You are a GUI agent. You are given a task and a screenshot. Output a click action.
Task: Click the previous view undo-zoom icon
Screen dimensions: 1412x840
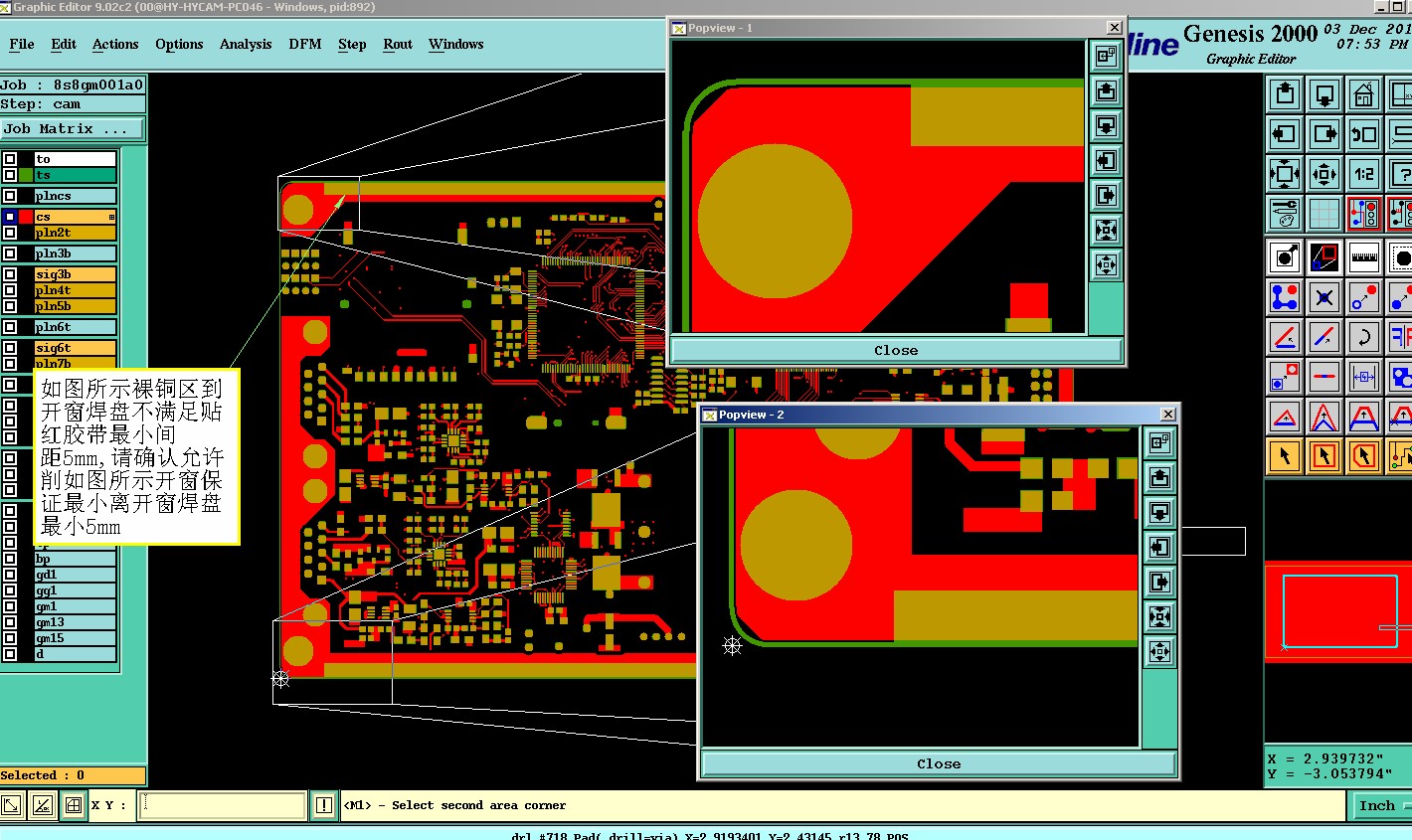(x=1364, y=134)
